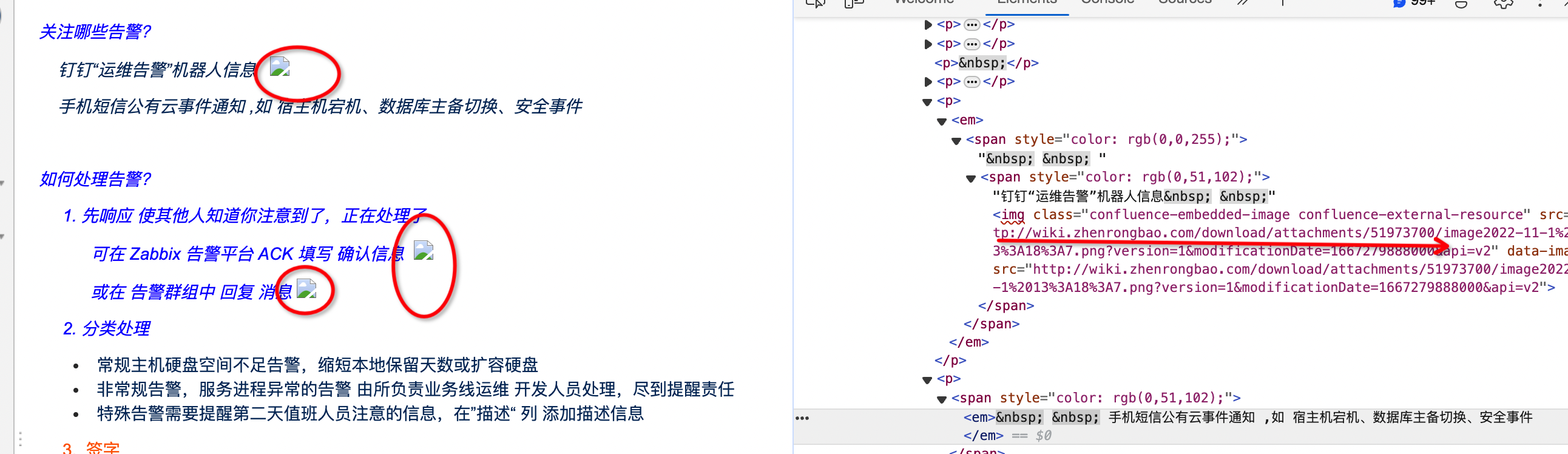The image size is (1568, 454).
Task: Collapse the rgb(0,51,102) span holding the selected <em>
Action: (x=942, y=399)
